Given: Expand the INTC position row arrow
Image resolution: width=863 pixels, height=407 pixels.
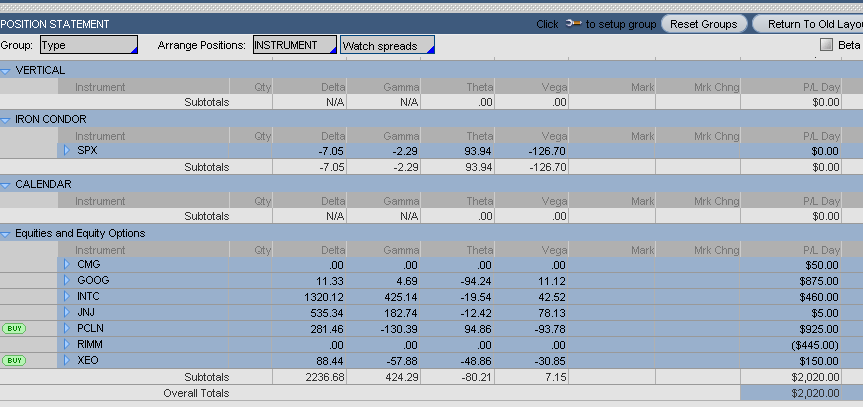Looking at the screenshot, I should [67, 296].
